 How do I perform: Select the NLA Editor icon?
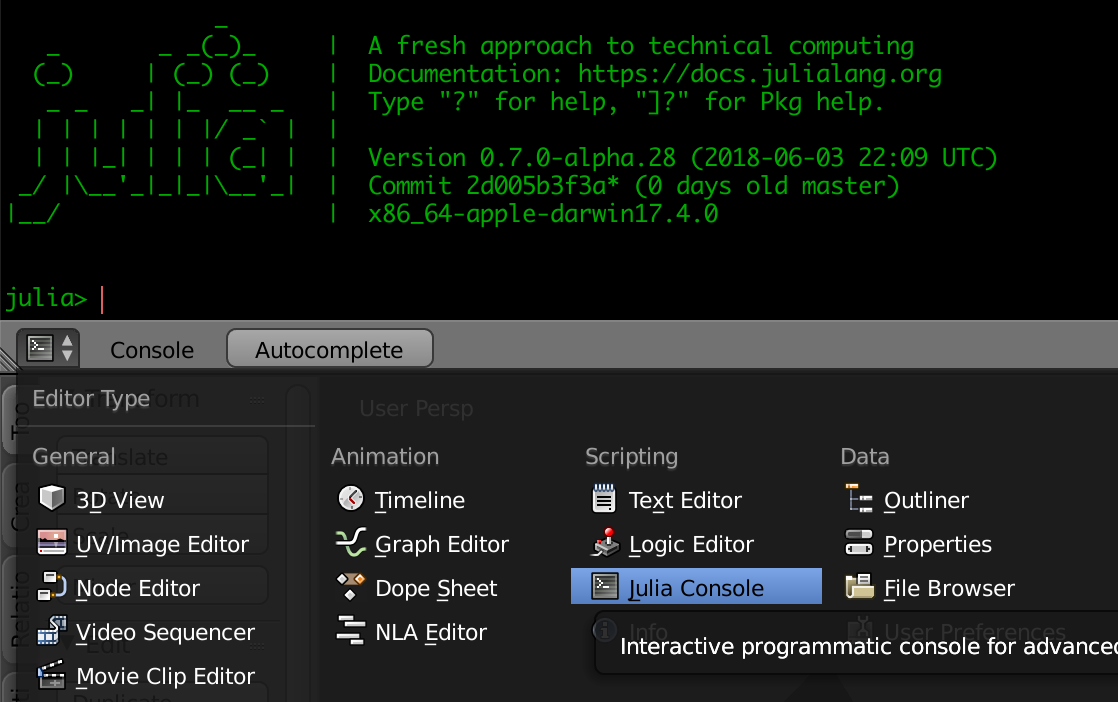[x=351, y=631]
